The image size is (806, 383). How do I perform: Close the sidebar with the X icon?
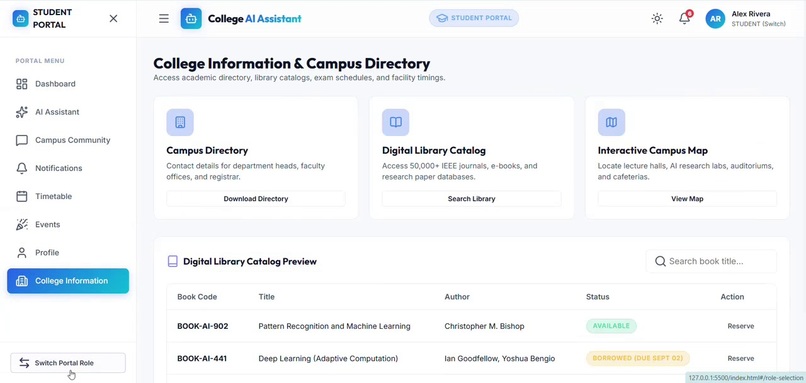pyautogui.click(x=114, y=19)
